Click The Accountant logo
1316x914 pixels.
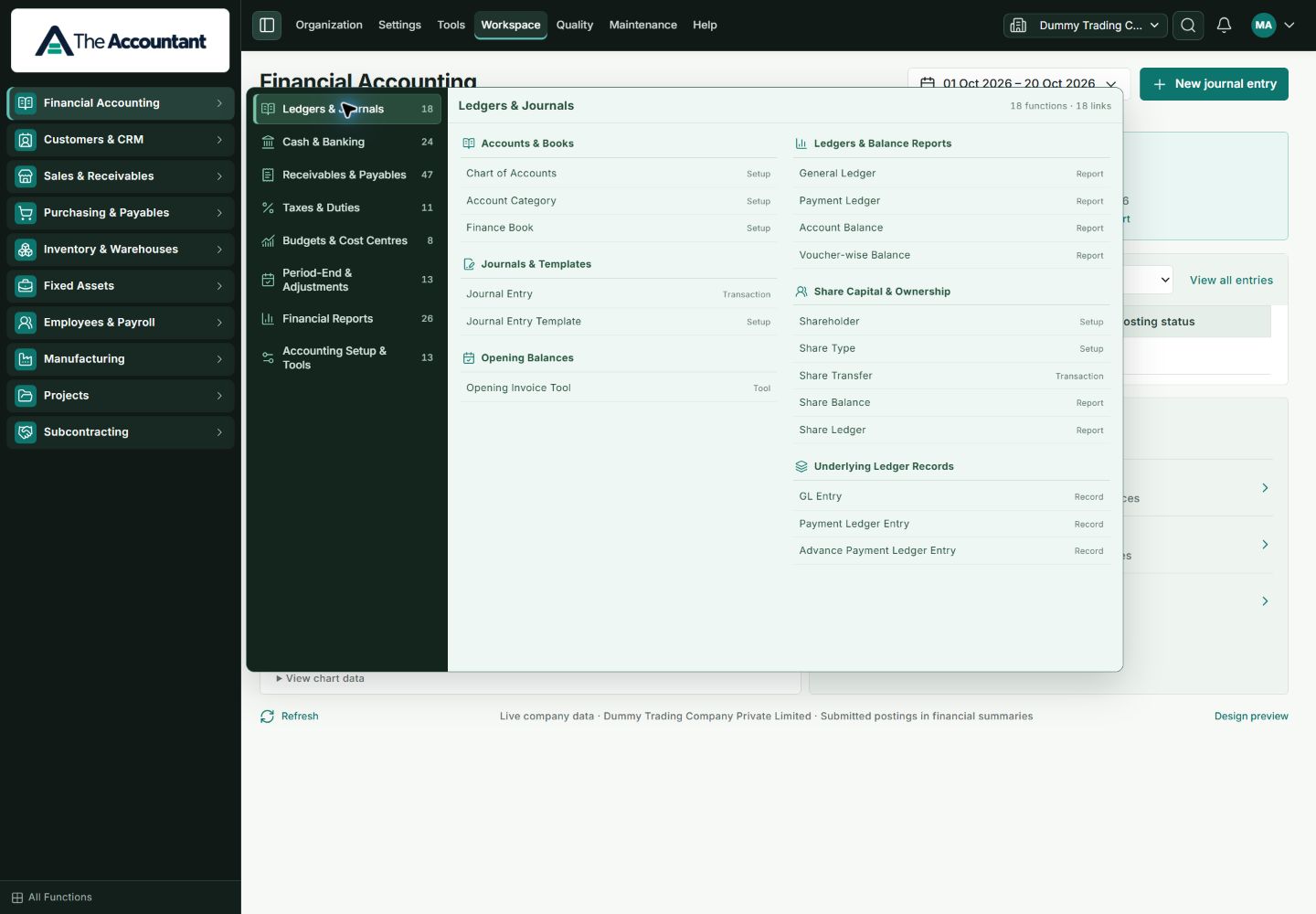[x=121, y=41]
